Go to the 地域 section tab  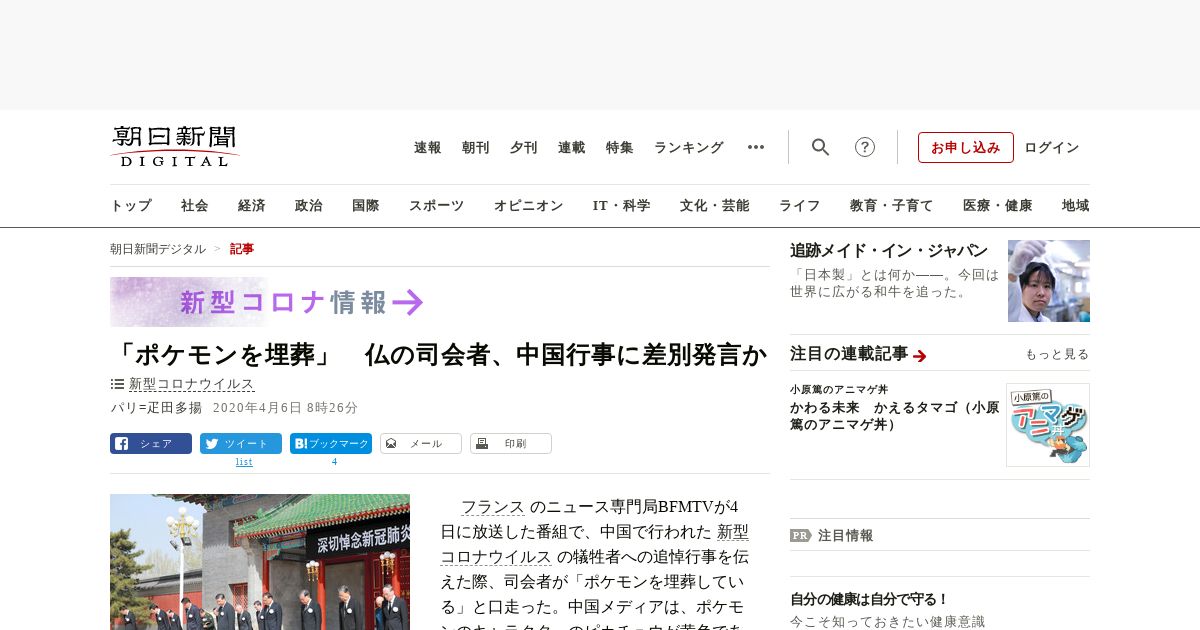click(x=1076, y=205)
